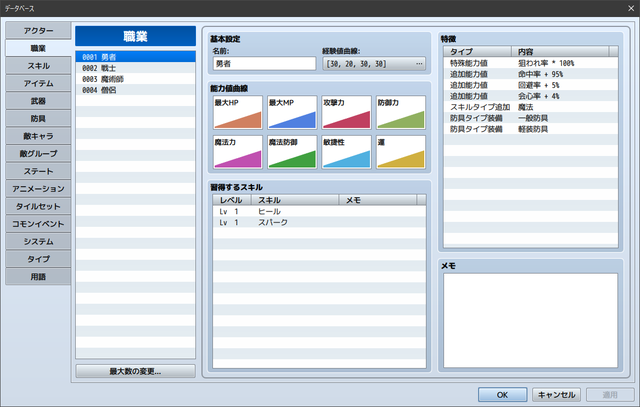This screenshot has width=640, height=407.
Task: Click the レベル column header
Action: pyautogui.click(x=231, y=200)
